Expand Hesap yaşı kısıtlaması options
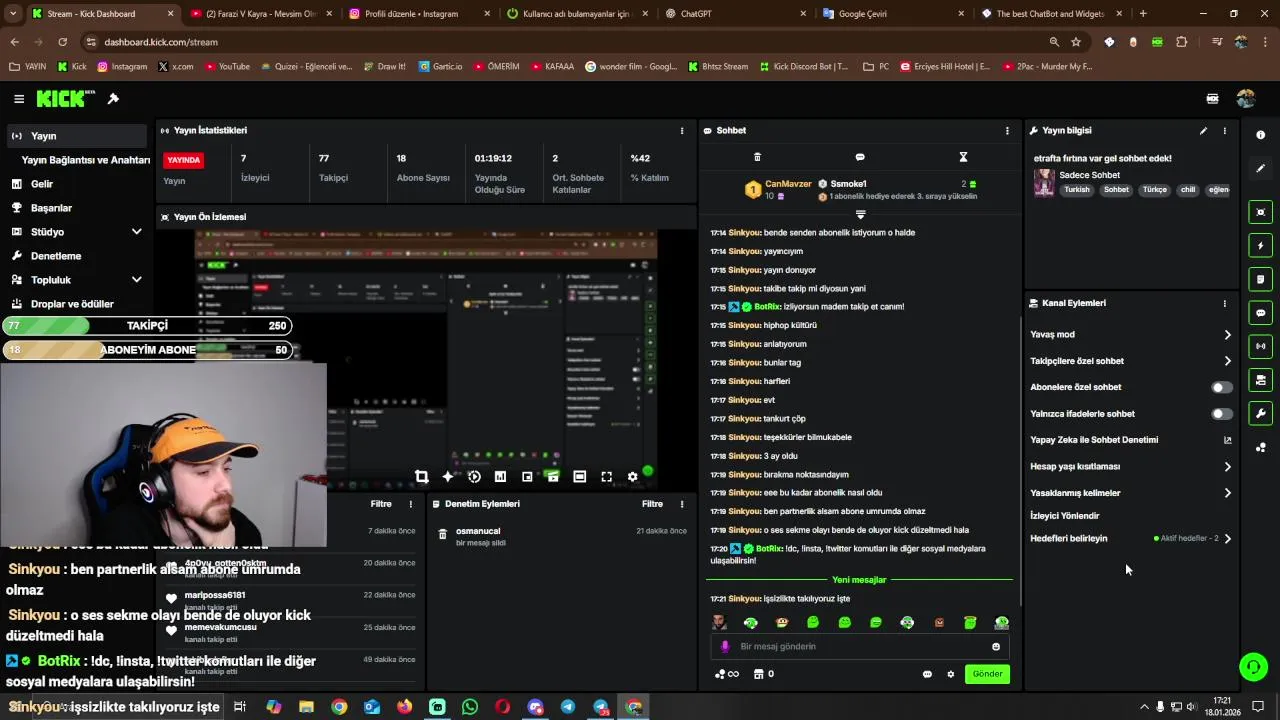The height and width of the screenshot is (720, 1280). 1228,467
